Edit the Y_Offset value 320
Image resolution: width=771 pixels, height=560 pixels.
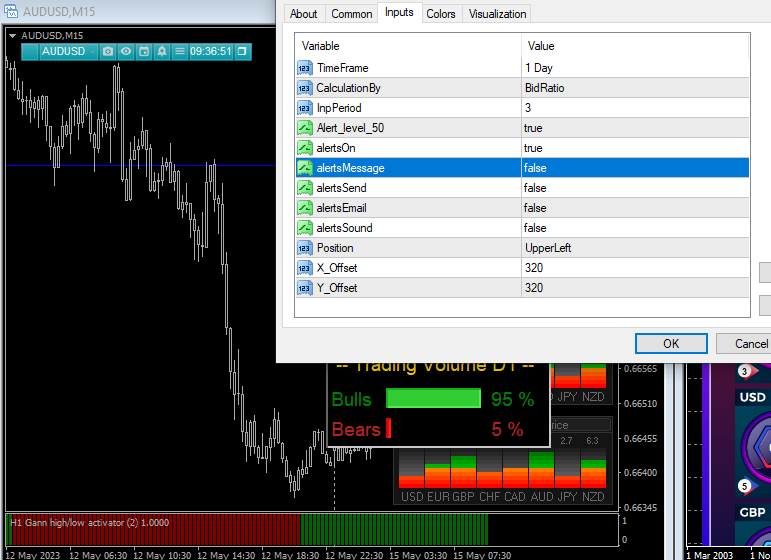[635, 288]
